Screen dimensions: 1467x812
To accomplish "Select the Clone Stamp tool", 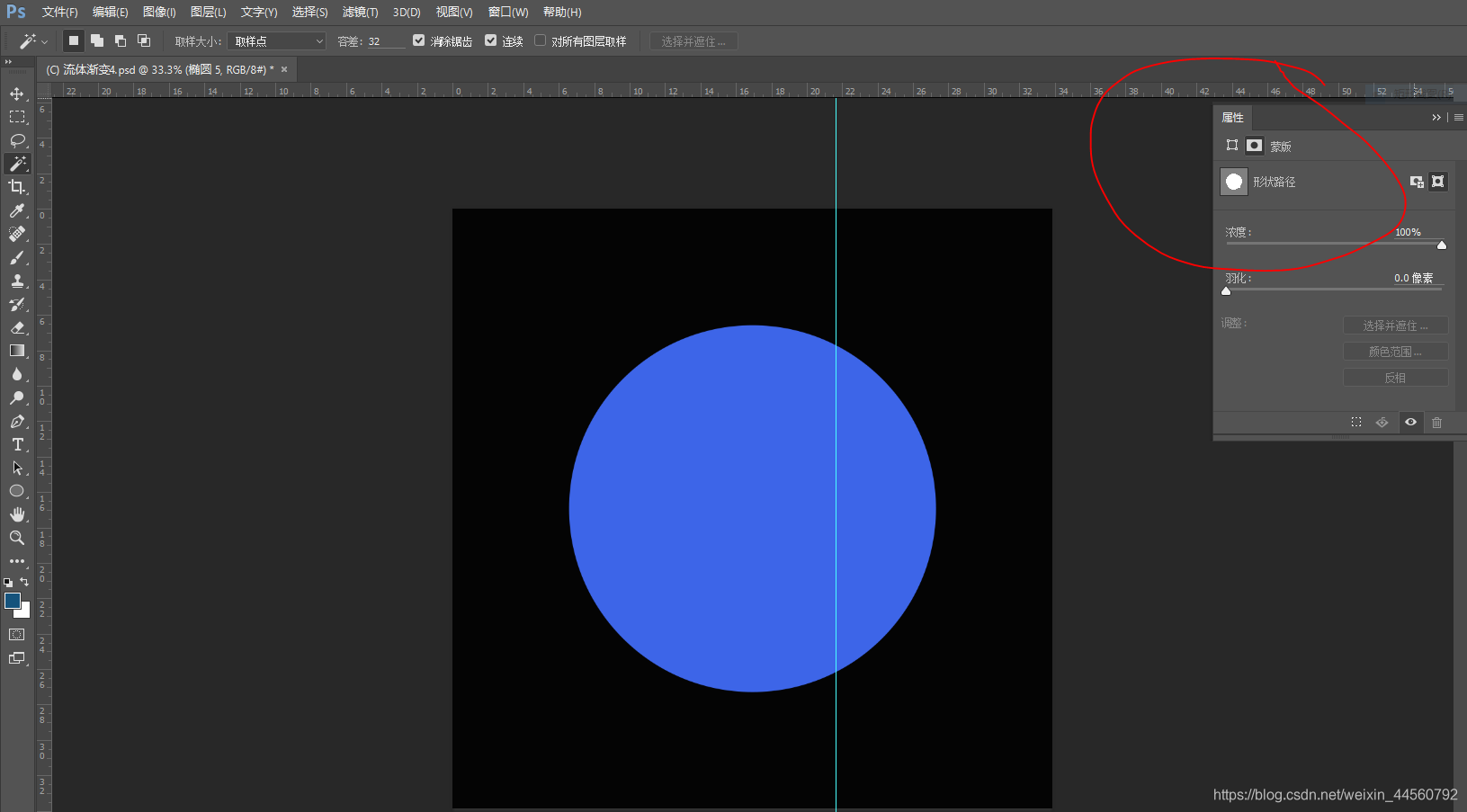I will pos(17,281).
